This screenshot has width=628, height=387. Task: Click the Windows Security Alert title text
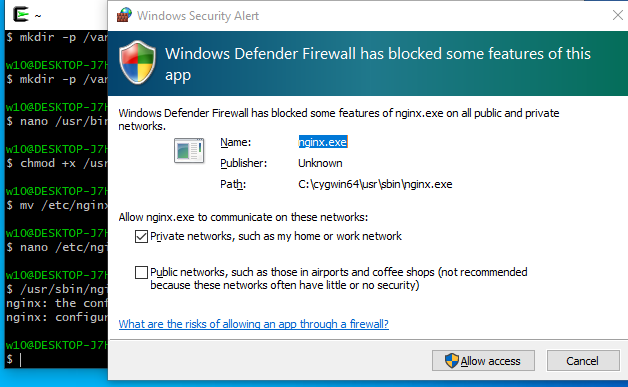click(x=198, y=16)
